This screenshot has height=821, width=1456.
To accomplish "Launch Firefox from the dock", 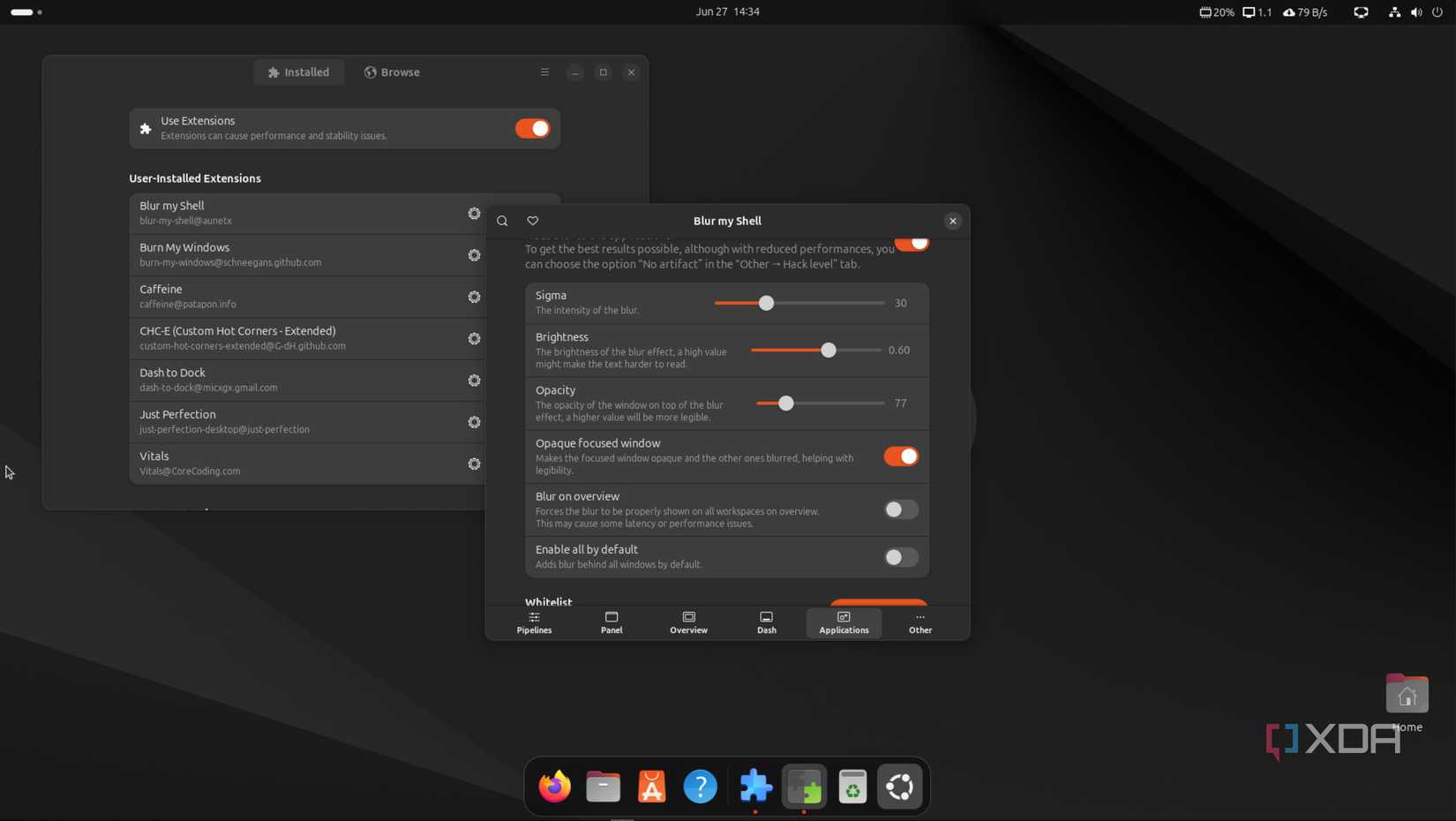I will [x=553, y=786].
